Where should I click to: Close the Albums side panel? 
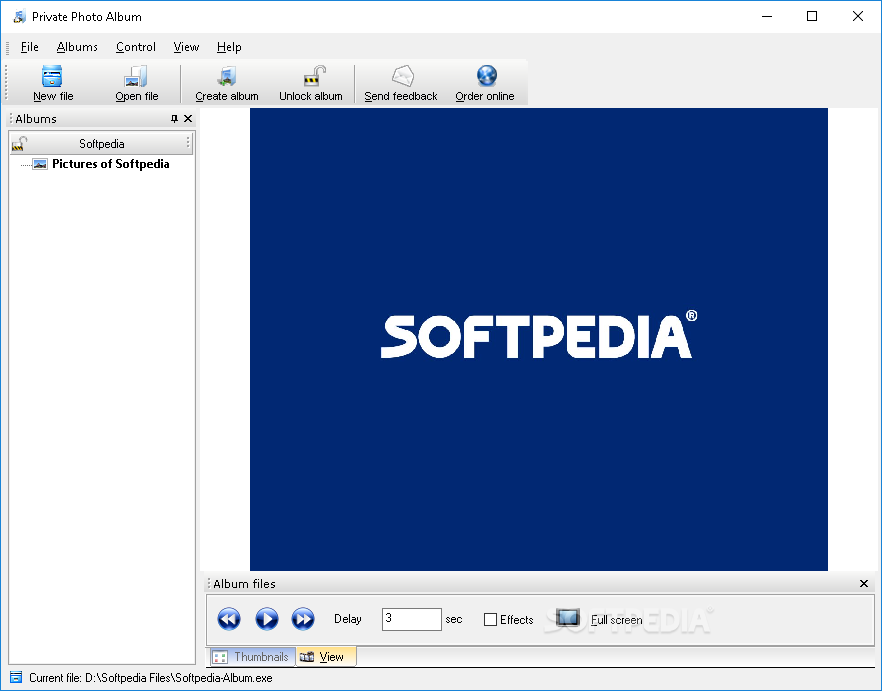coord(188,119)
